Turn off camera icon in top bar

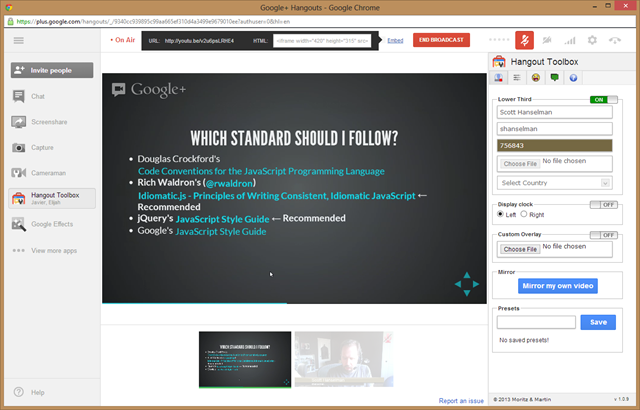click(x=547, y=40)
